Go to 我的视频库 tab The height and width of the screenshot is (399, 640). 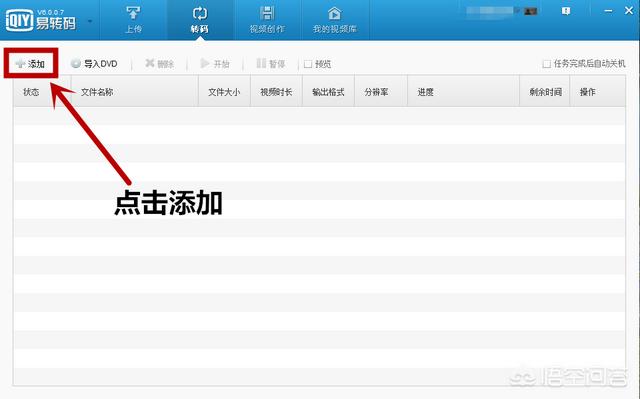335,20
